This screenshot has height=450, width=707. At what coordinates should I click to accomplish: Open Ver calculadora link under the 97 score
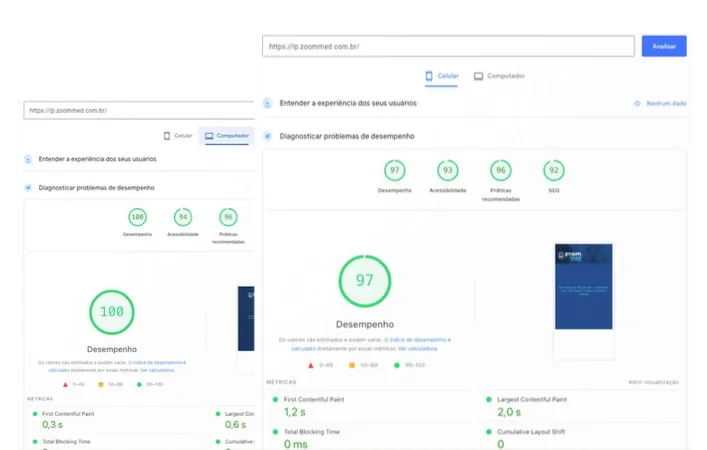coord(418,349)
